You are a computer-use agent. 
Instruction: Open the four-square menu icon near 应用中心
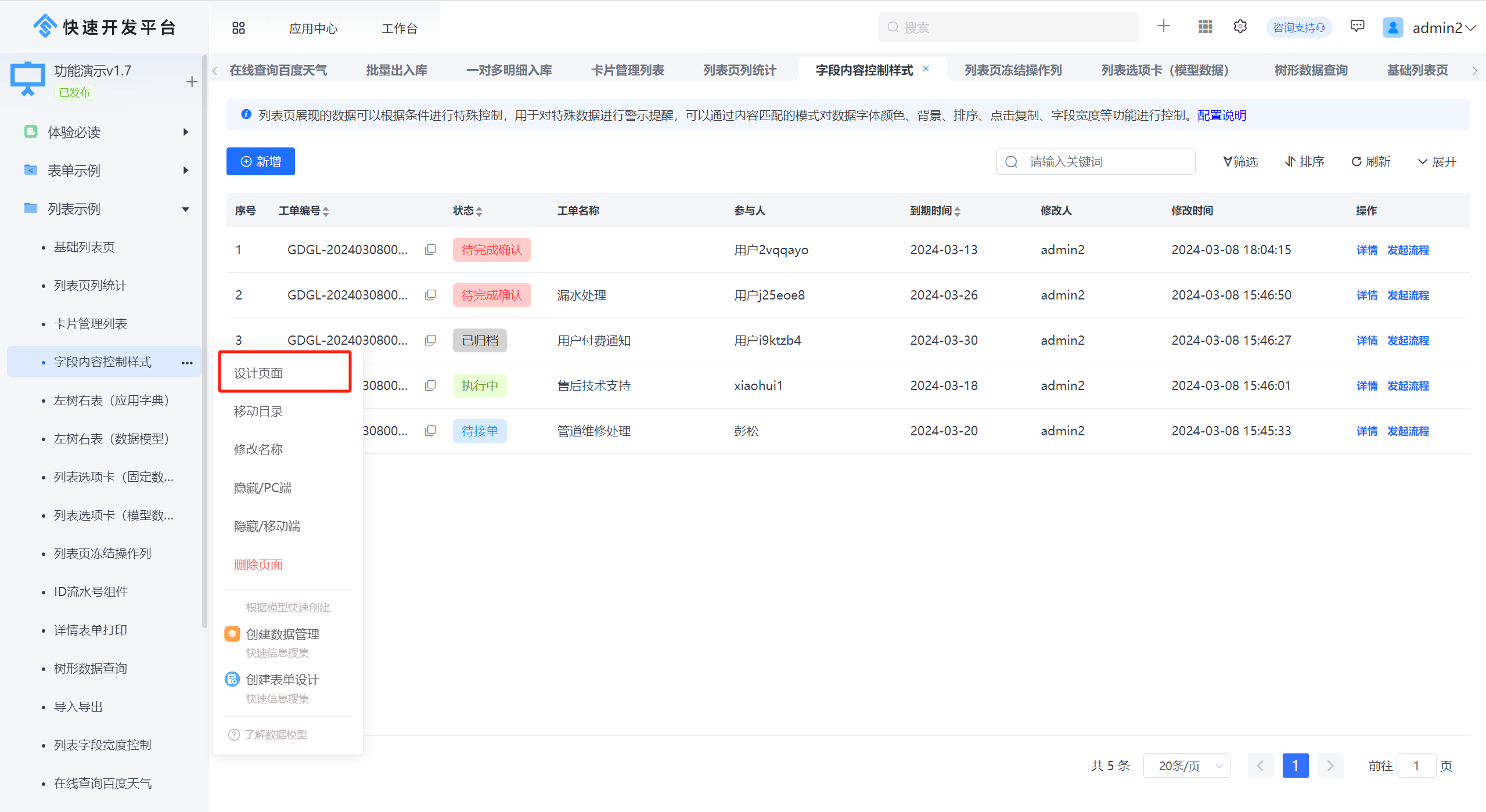239,28
